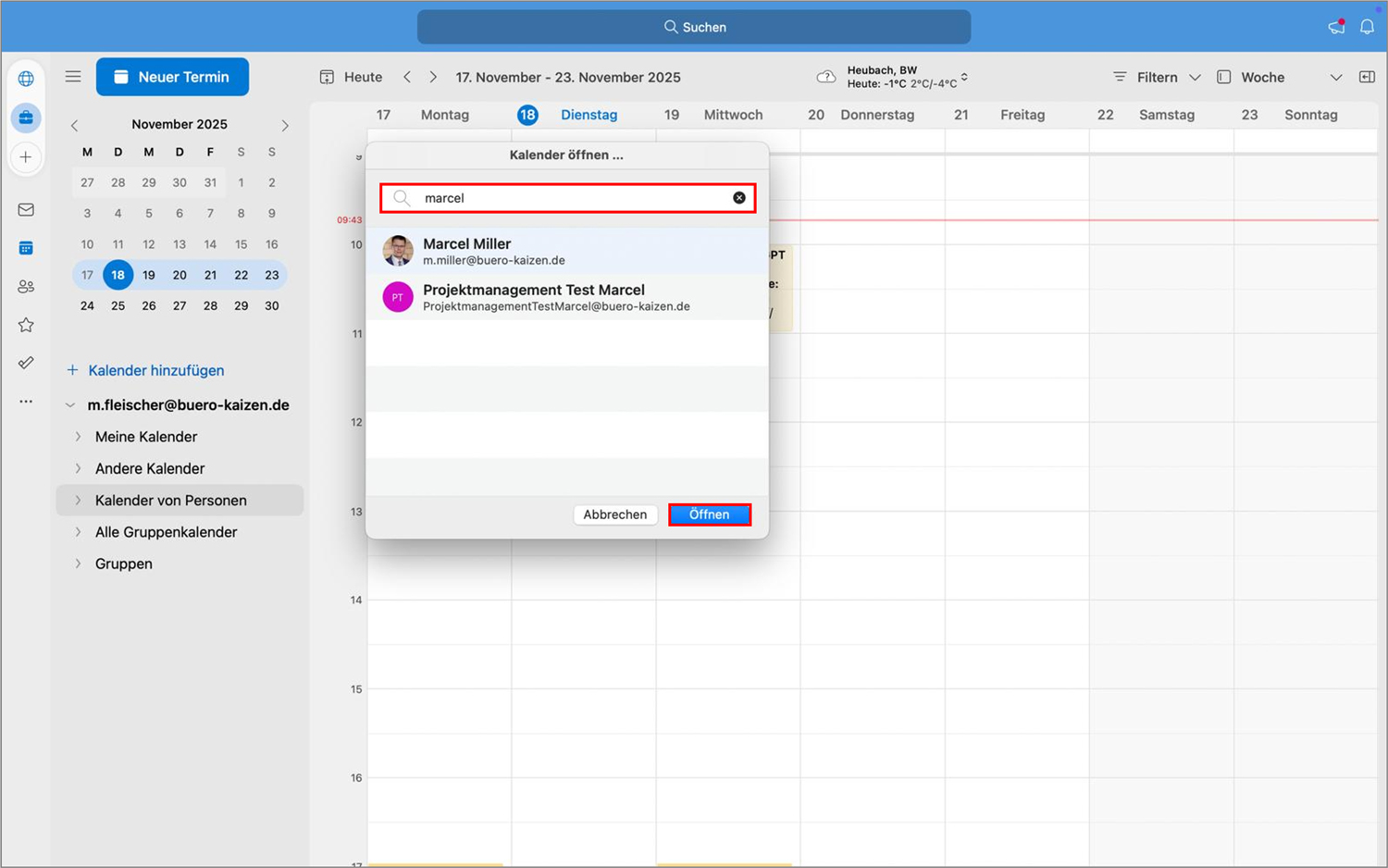Screen dimensions: 1388x868
Task: Click the Favorites star icon
Action: coord(26,325)
